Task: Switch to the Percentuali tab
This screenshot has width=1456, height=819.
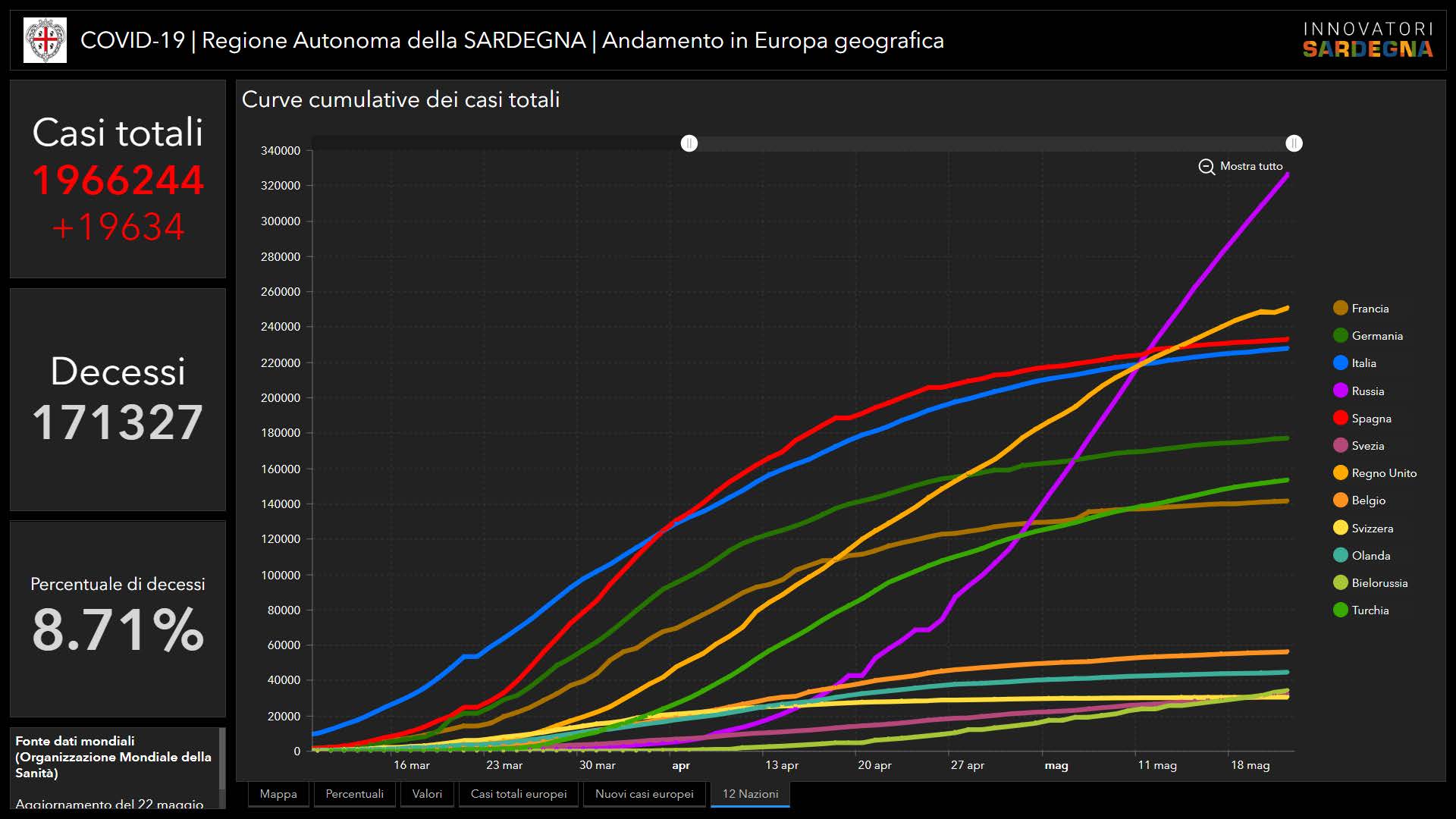Action: pyautogui.click(x=354, y=794)
